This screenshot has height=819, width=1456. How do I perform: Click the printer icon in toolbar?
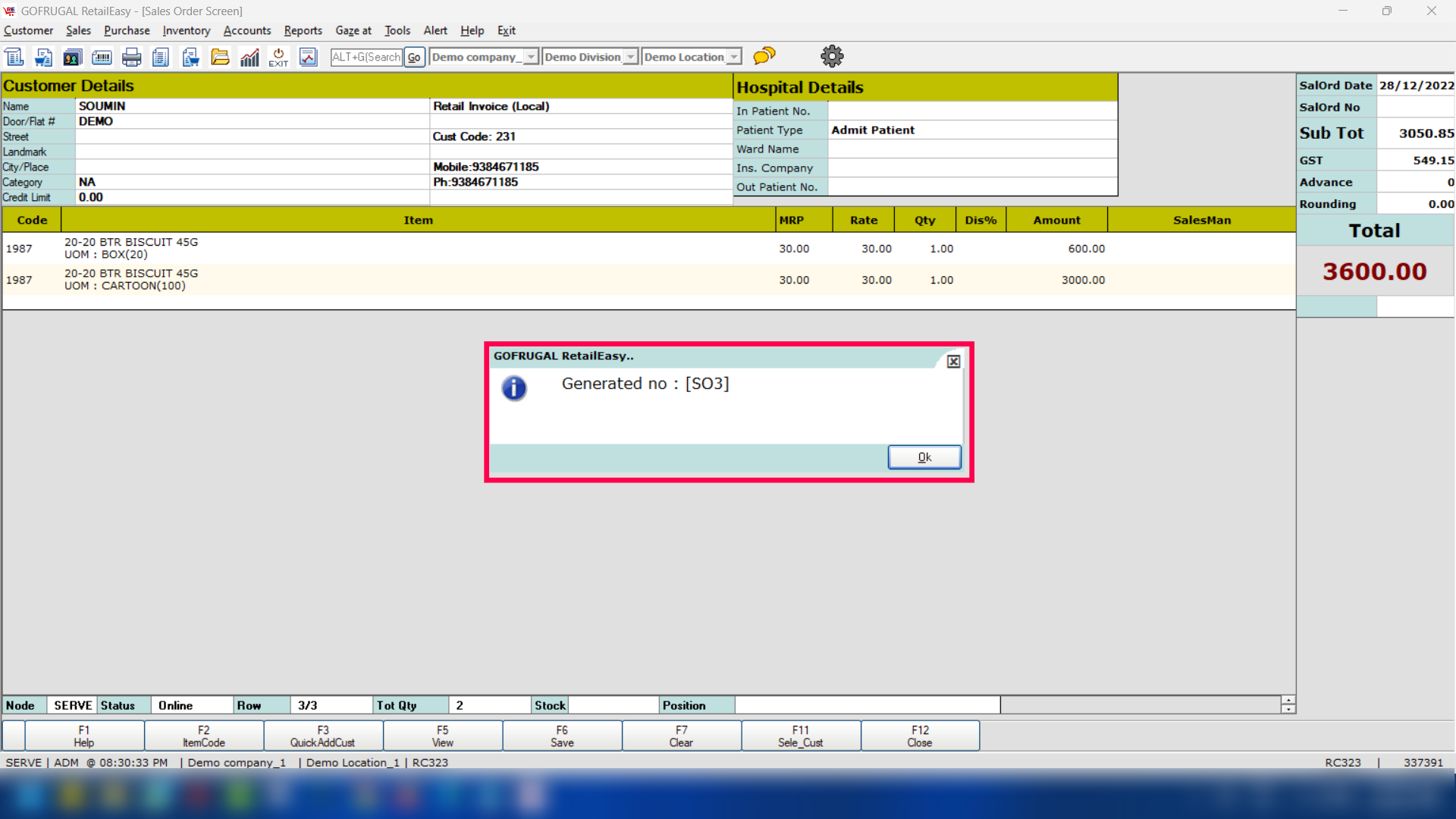(x=131, y=57)
